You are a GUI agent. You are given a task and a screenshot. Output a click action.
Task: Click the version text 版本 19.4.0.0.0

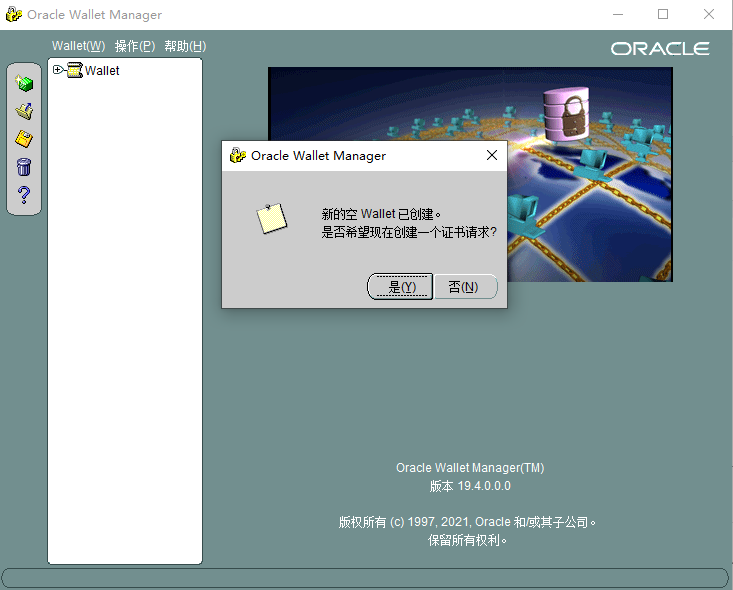470,486
